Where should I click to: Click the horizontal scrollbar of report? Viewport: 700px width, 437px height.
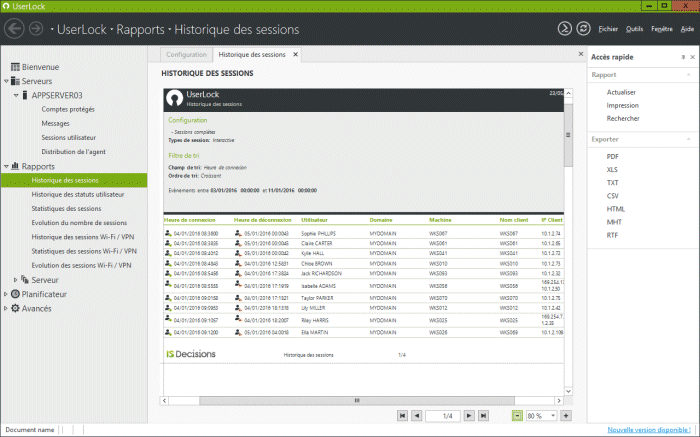[357, 400]
